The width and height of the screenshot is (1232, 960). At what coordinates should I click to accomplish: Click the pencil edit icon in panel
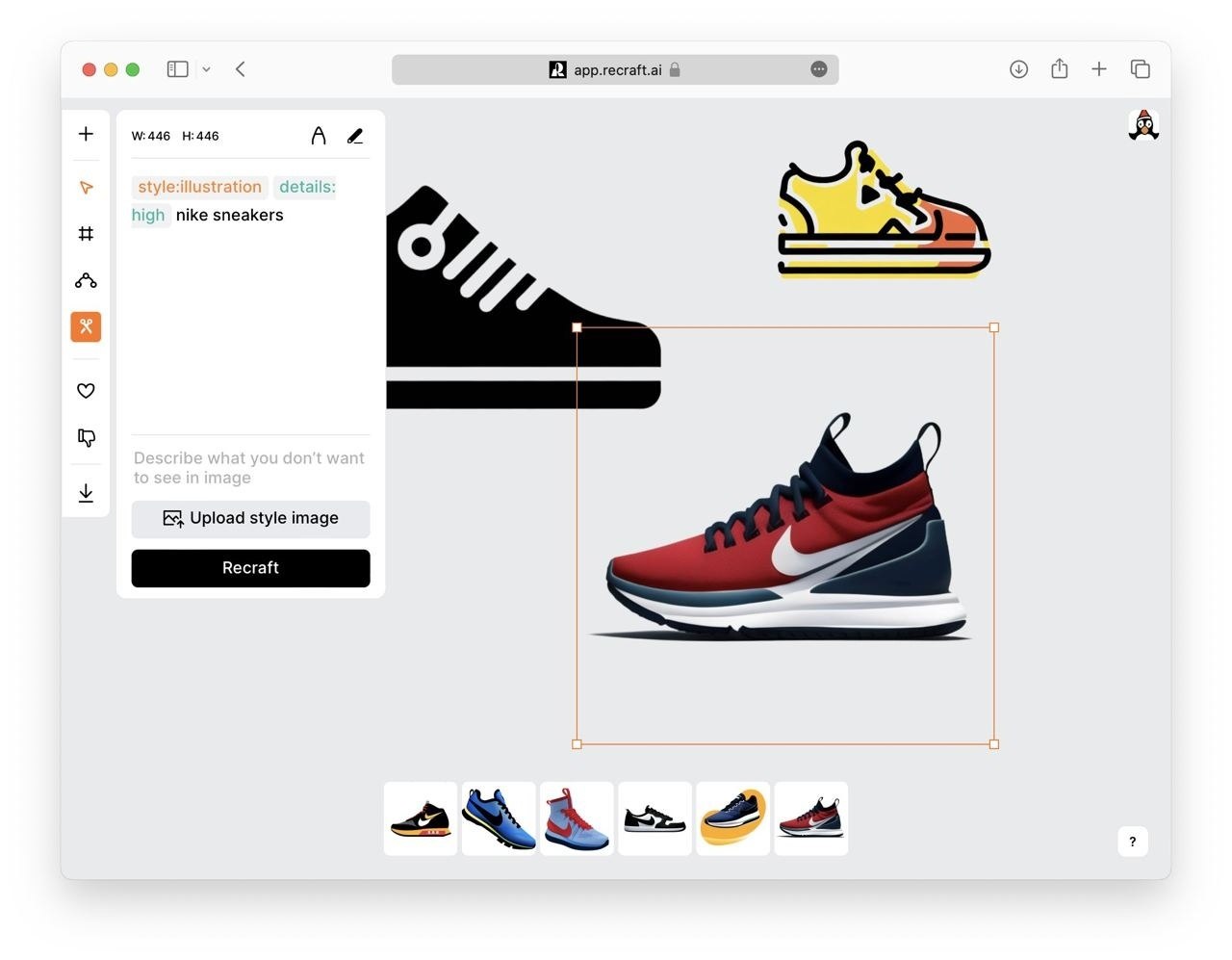pos(355,136)
